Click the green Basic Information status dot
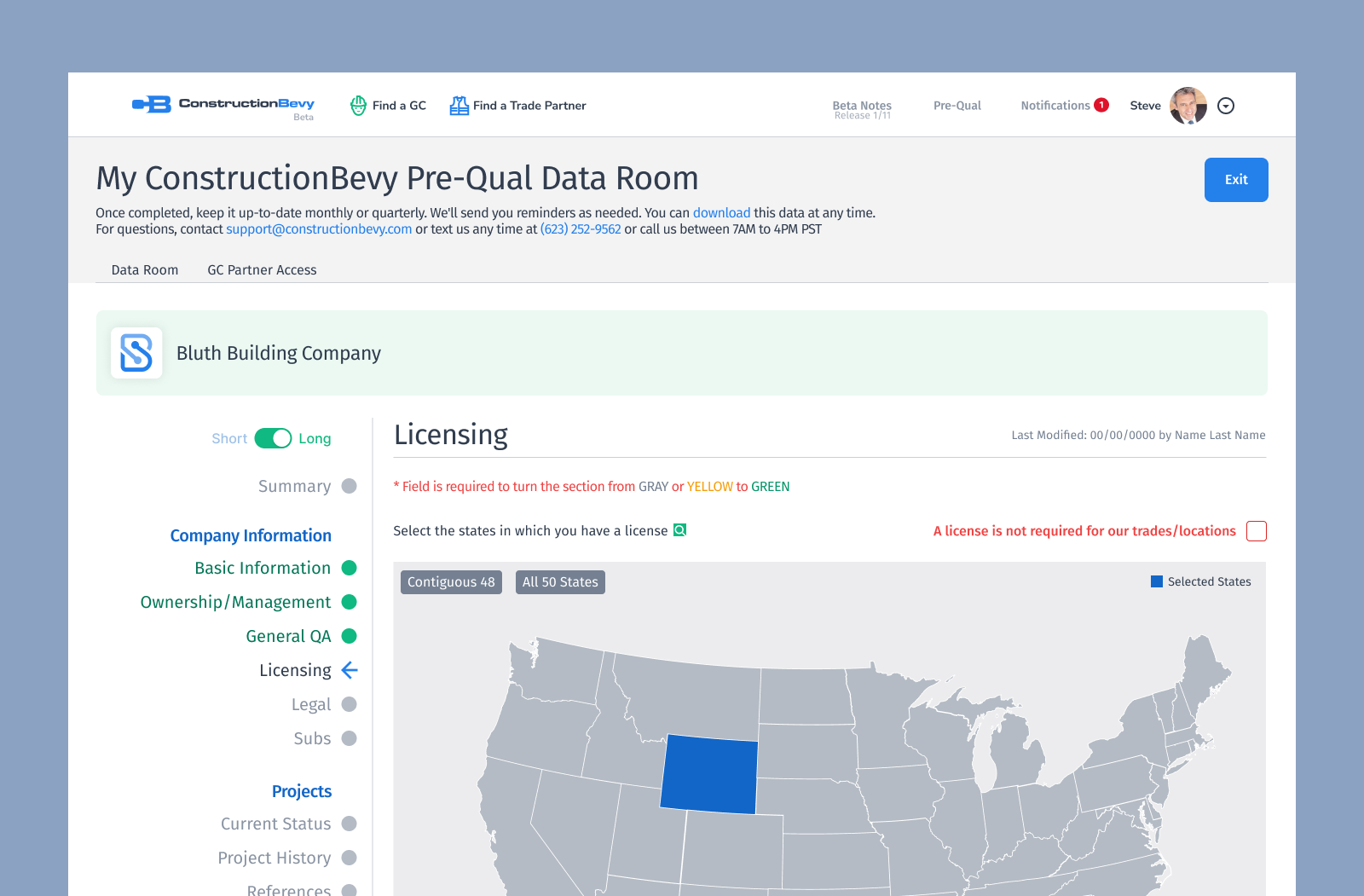Image resolution: width=1364 pixels, height=896 pixels. click(x=349, y=568)
